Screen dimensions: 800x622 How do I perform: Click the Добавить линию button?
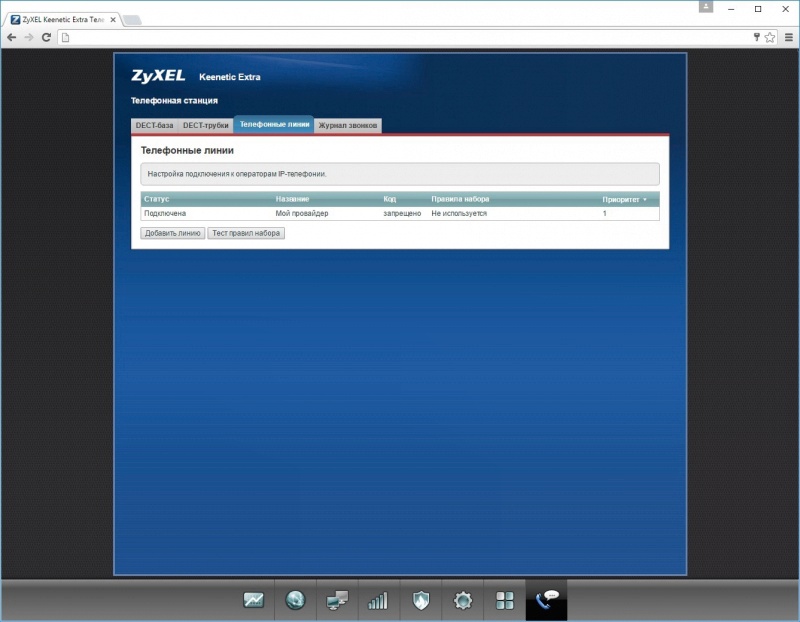point(172,233)
